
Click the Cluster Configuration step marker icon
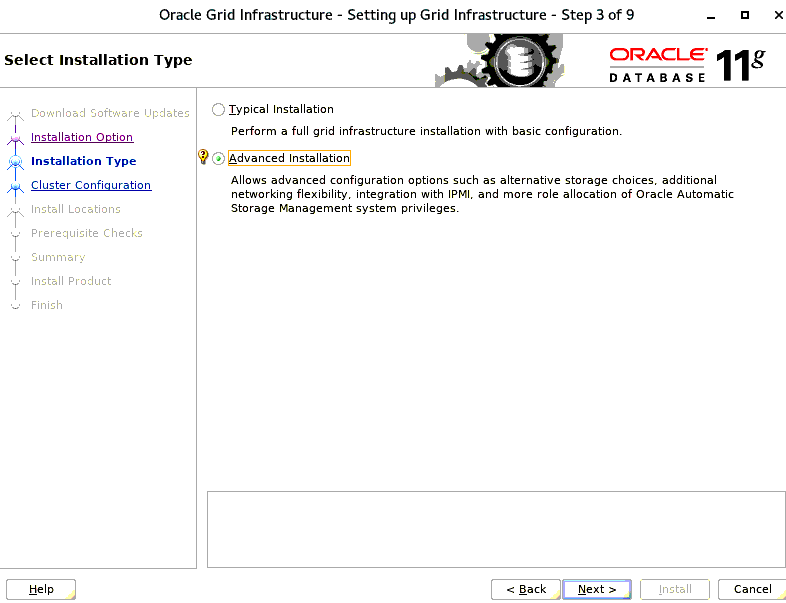pyautogui.click(x=15, y=186)
